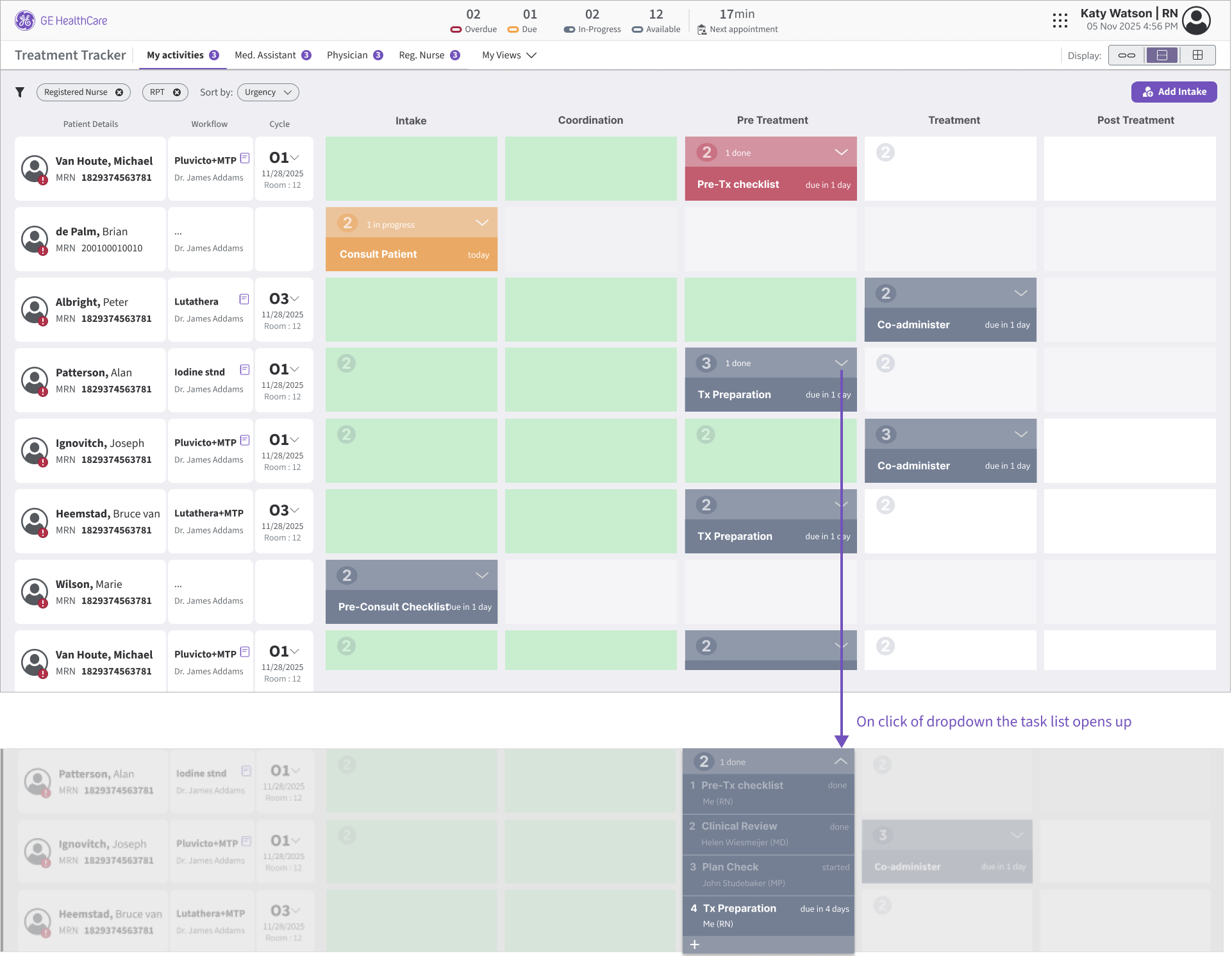
Task: Click Katy Watson's profile avatar
Action: [1196, 21]
